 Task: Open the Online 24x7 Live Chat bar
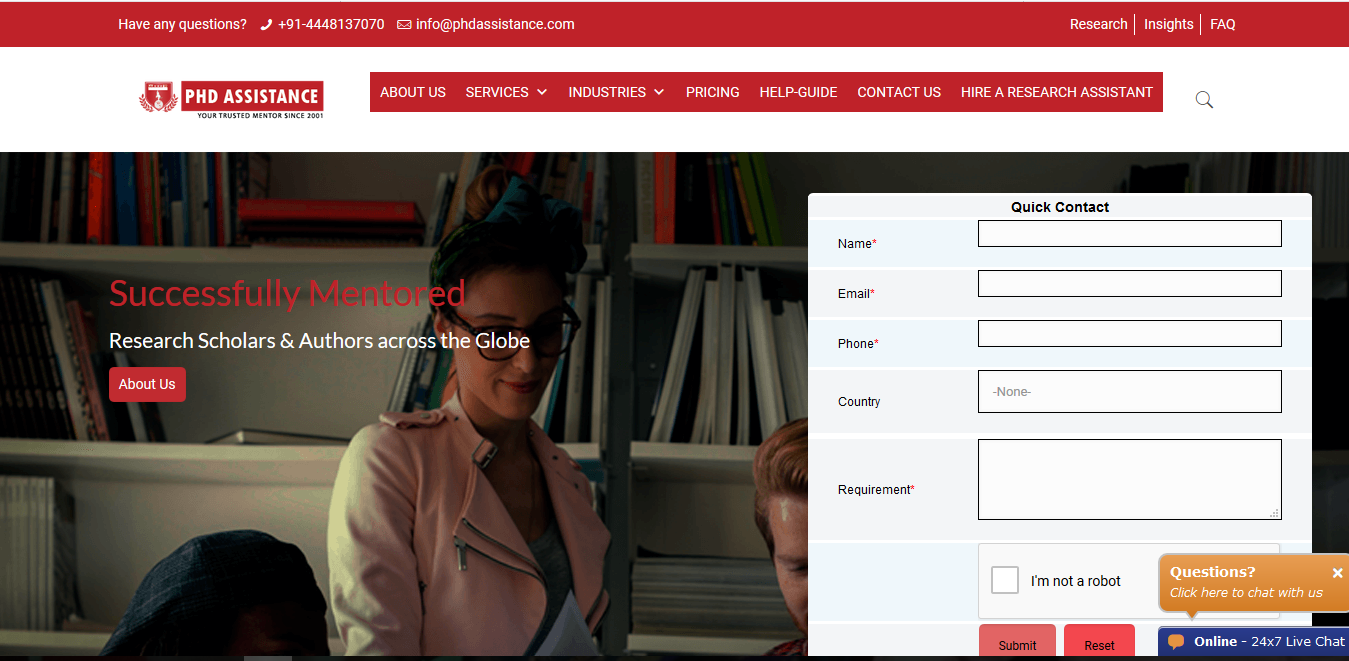pyautogui.click(x=1268, y=642)
